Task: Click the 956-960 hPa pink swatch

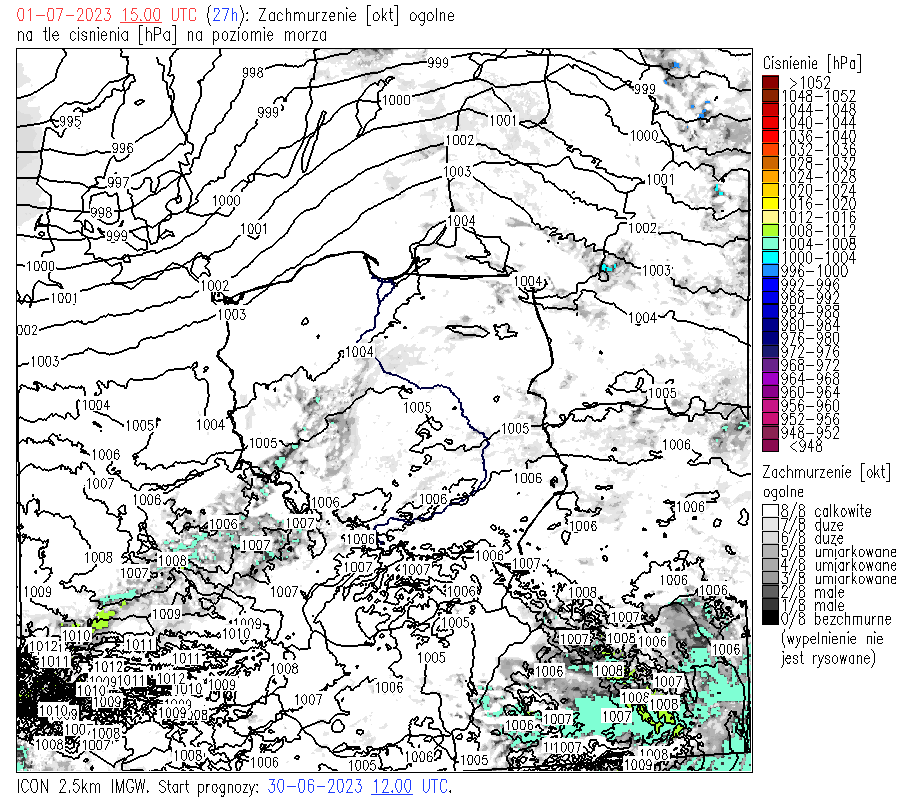Action: [770, 406]
